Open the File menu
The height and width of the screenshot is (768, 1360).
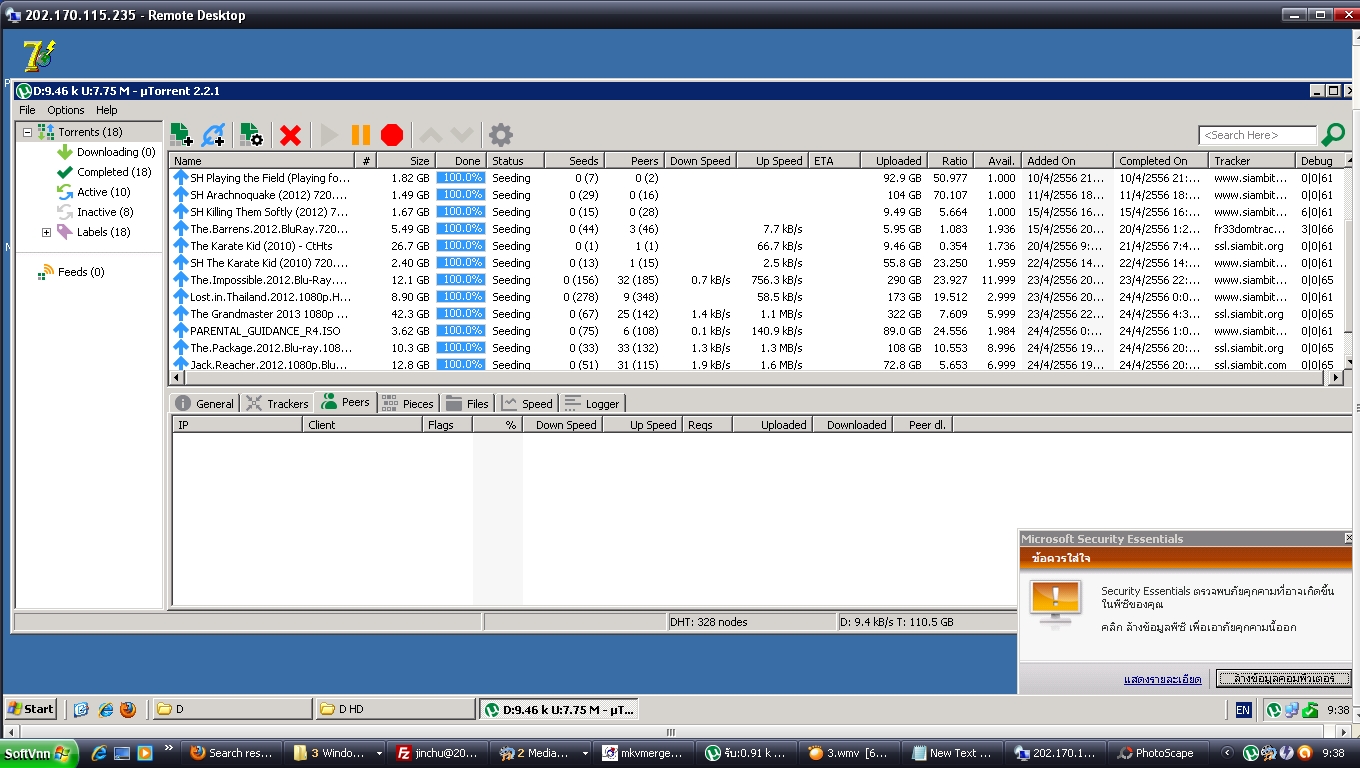click(27, 110)
